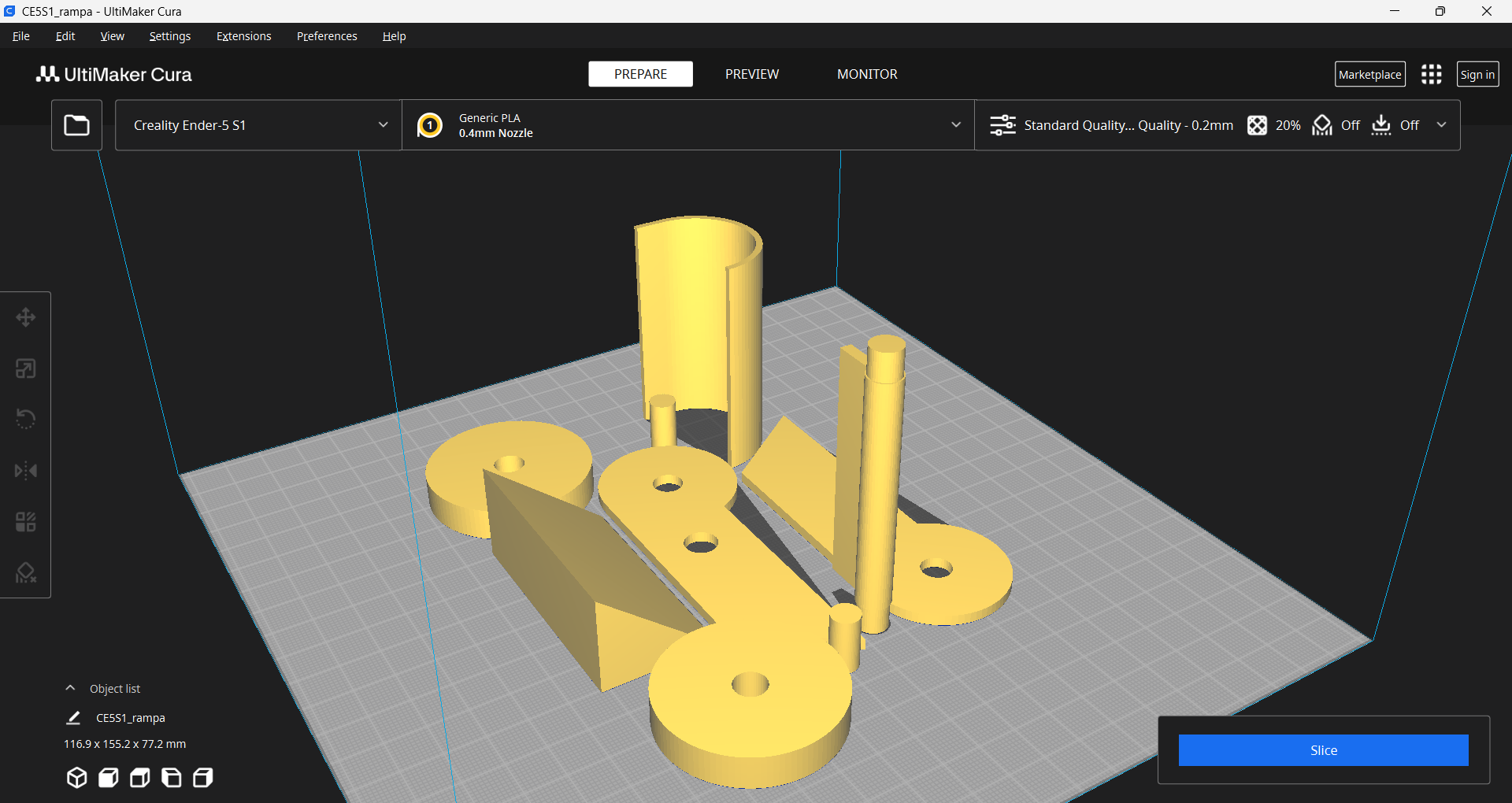Expand the print settings panel
The width and height of the screenshot is (1512, 803).
pyautogui.click(x=1442, y=124)
